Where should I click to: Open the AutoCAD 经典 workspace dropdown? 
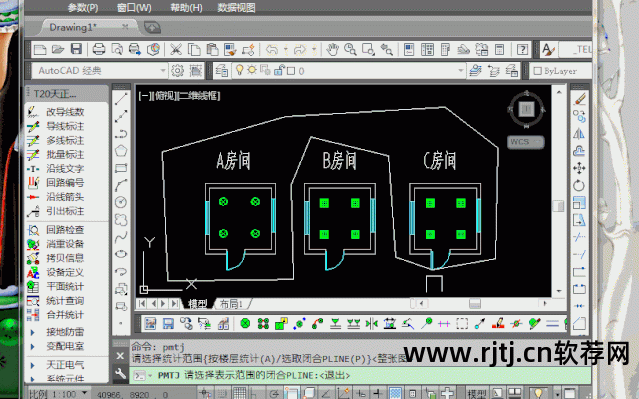pos(100,71)
